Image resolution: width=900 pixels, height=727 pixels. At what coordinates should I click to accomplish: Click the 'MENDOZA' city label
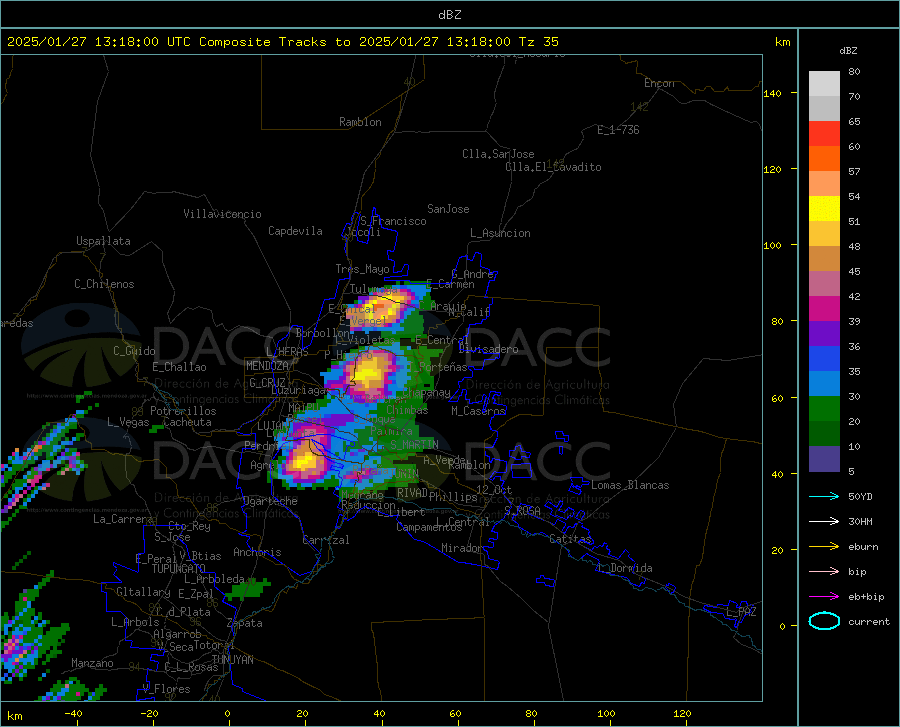tap(267, 366)
